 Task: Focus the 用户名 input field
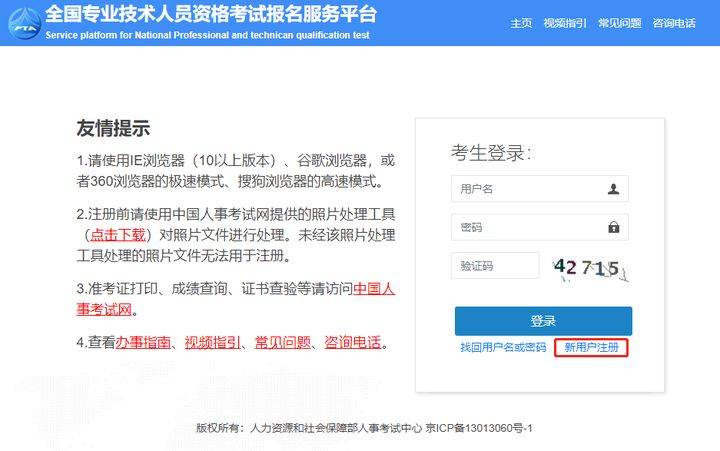click(540, 189)
